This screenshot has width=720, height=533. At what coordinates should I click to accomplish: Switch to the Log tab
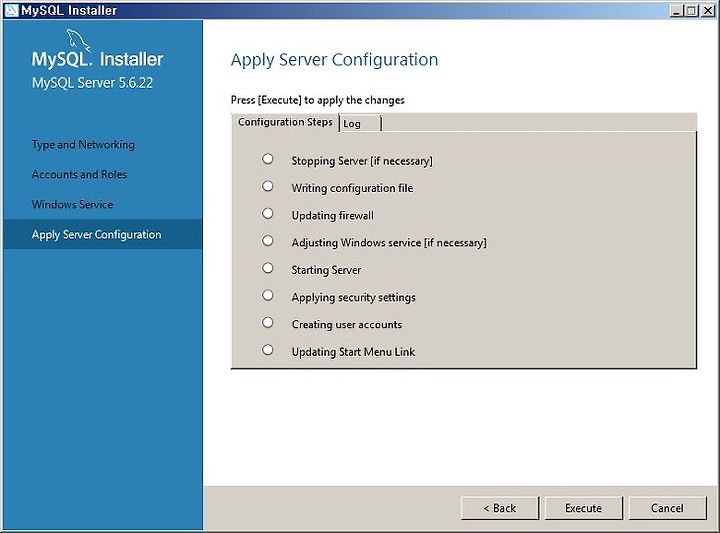(x=360, y=123)
